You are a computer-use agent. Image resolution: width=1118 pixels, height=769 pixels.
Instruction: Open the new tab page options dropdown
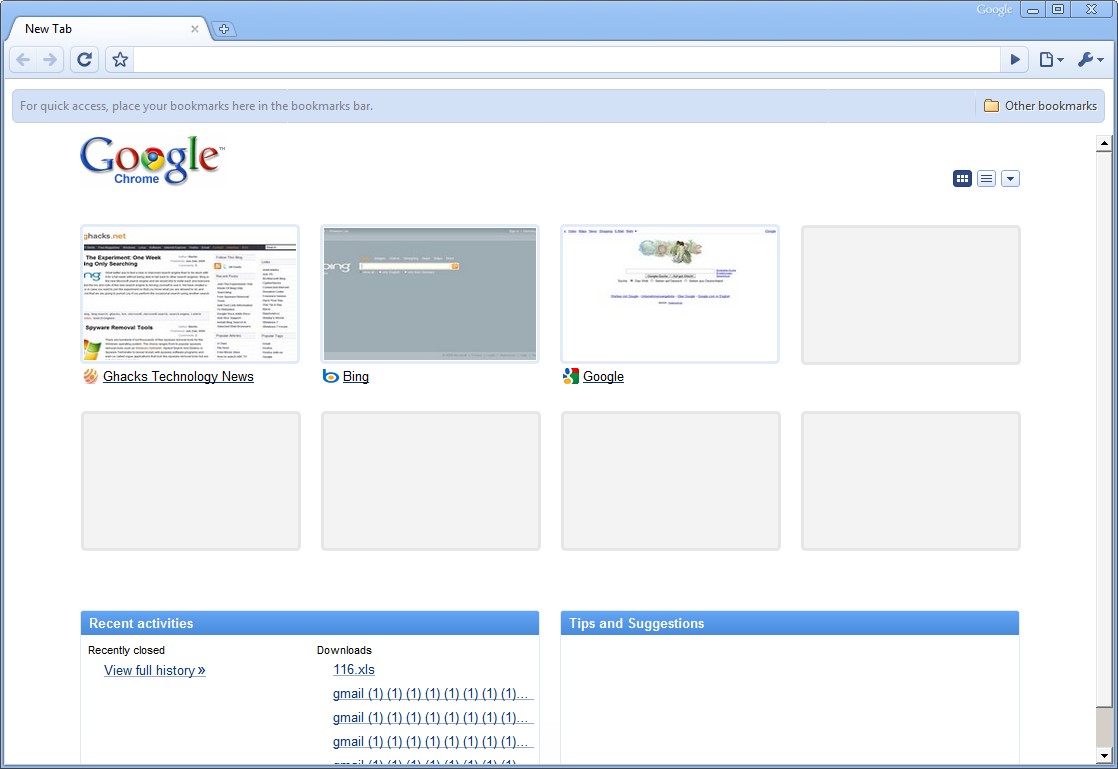pos(1010,178)
